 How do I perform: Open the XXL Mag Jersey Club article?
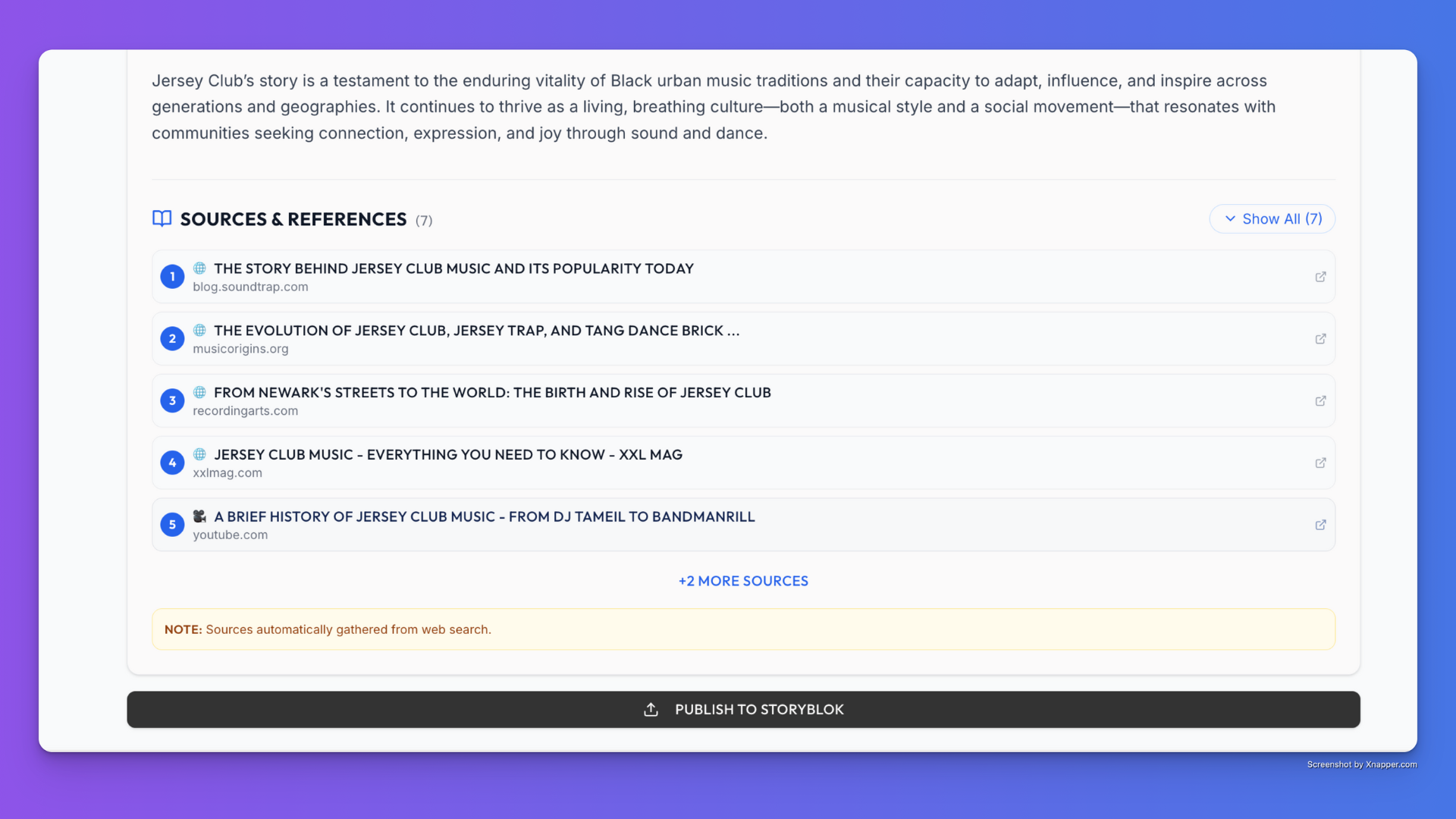[x=447, y=455]
